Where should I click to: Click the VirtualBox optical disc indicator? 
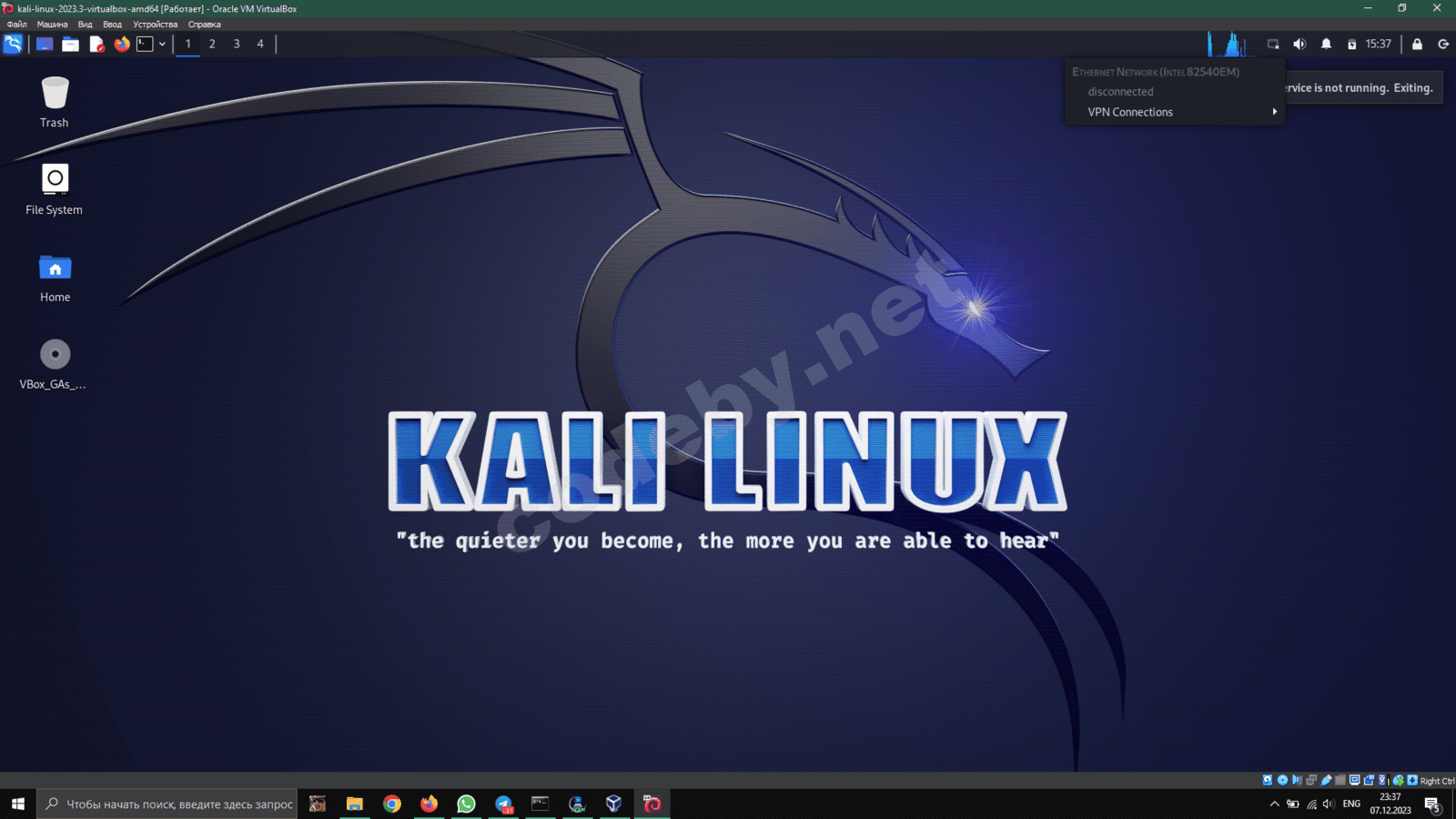click(1282, 780)
